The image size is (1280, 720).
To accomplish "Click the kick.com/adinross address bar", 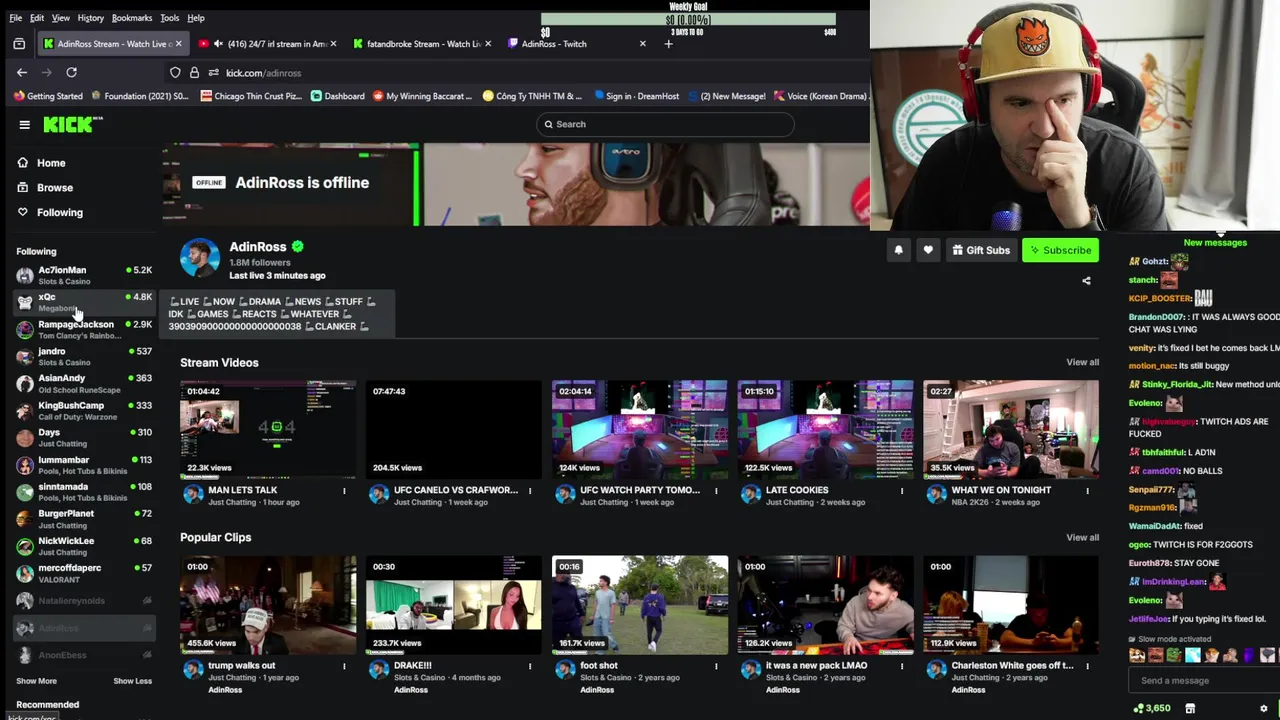I will pos(263,73).
